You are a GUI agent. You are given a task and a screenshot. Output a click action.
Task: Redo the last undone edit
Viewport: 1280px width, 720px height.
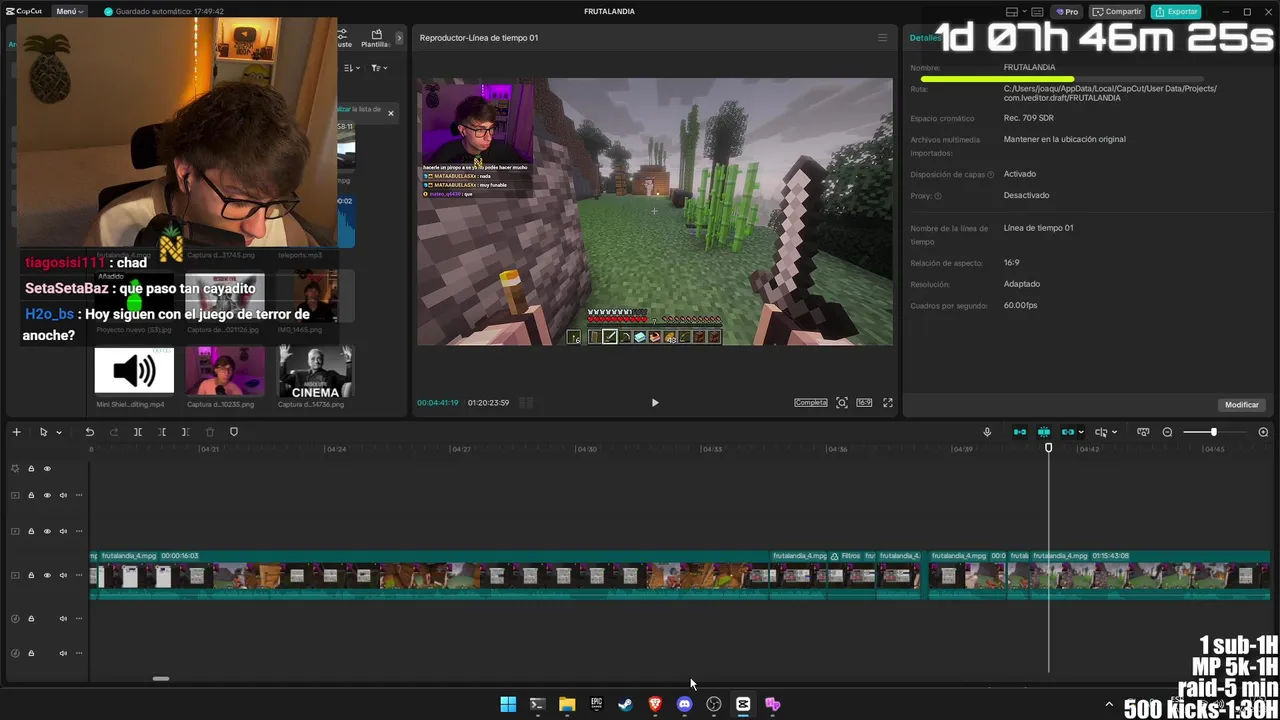[x=113, y=432]
